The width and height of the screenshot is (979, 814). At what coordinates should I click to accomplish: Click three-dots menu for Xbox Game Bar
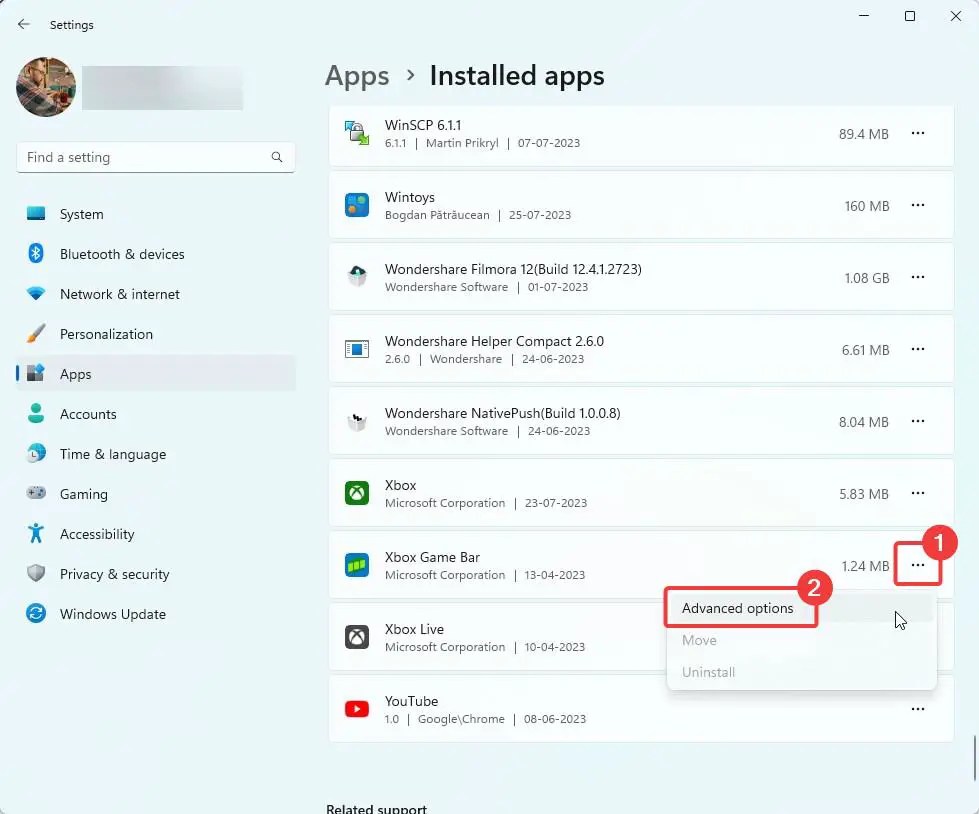click(x=918, y=565)
